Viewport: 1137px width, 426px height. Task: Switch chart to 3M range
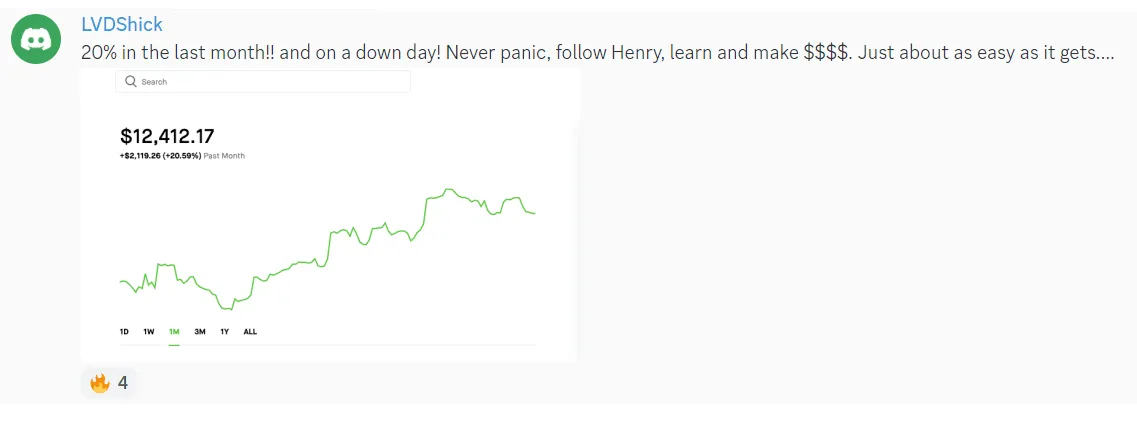point(200,331)
